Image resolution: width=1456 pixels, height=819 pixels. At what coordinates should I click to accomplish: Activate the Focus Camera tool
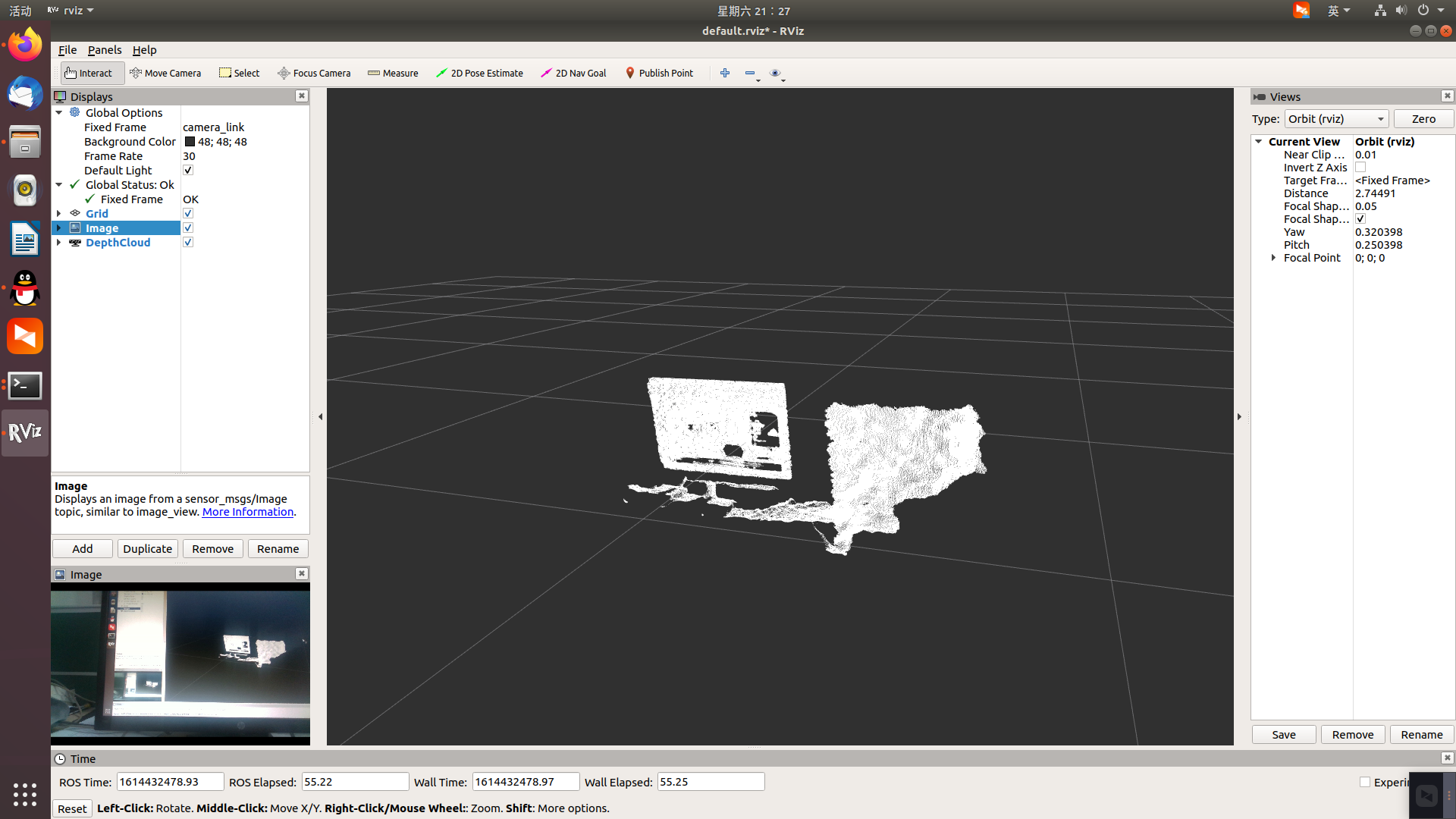(x=314, y=73)
